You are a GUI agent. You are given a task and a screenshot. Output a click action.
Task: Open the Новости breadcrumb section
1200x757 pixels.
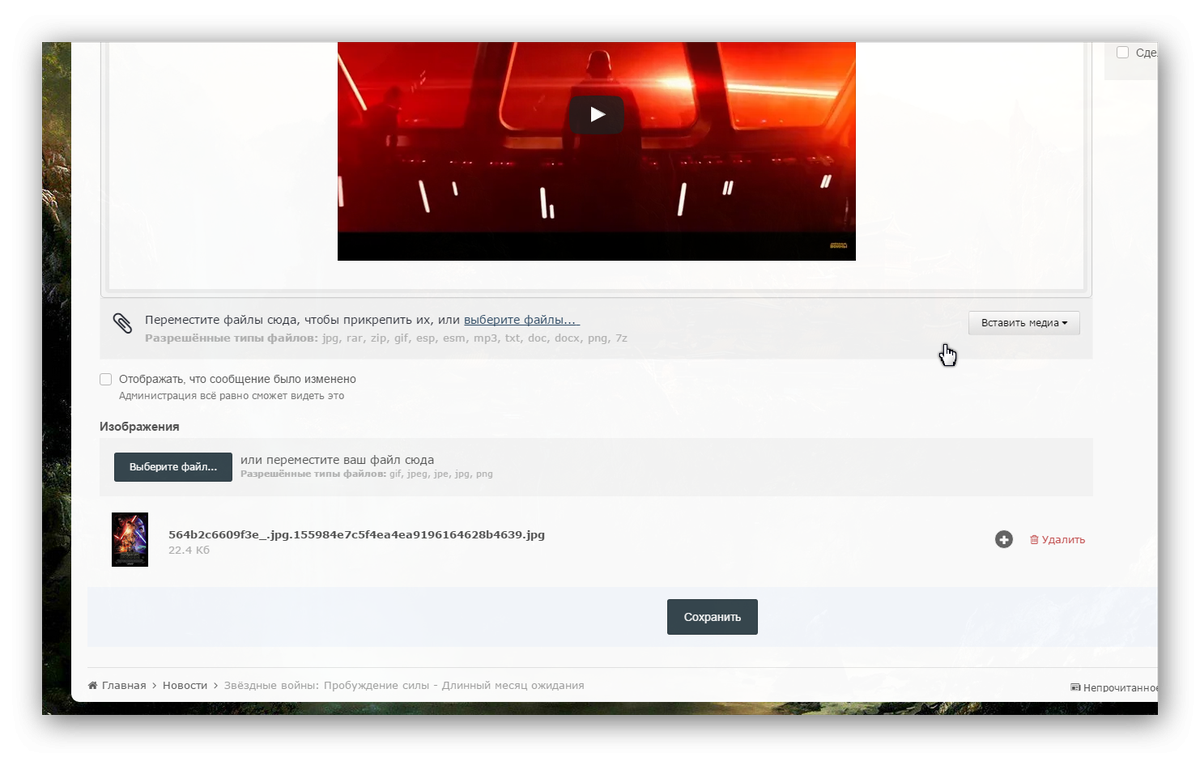click(185, 686)
